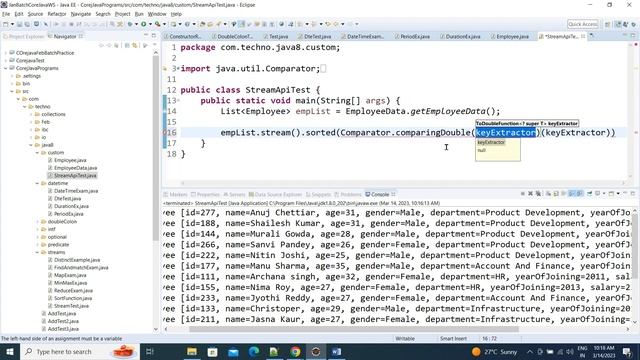
Task: Open Microsoft Edge from the taskbar
Action: [253, 351]
